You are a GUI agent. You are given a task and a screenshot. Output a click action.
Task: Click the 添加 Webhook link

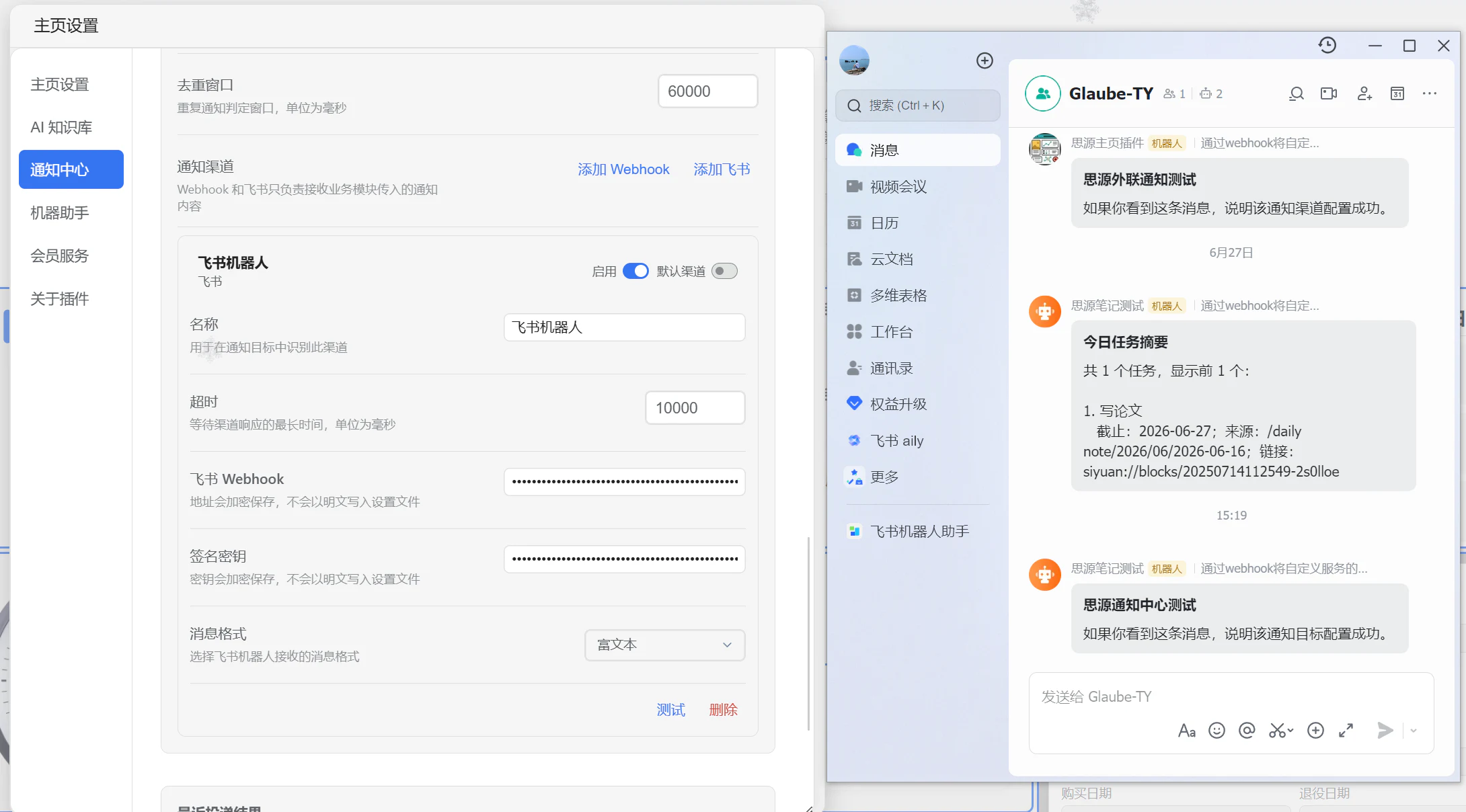(x=623, y=169)
